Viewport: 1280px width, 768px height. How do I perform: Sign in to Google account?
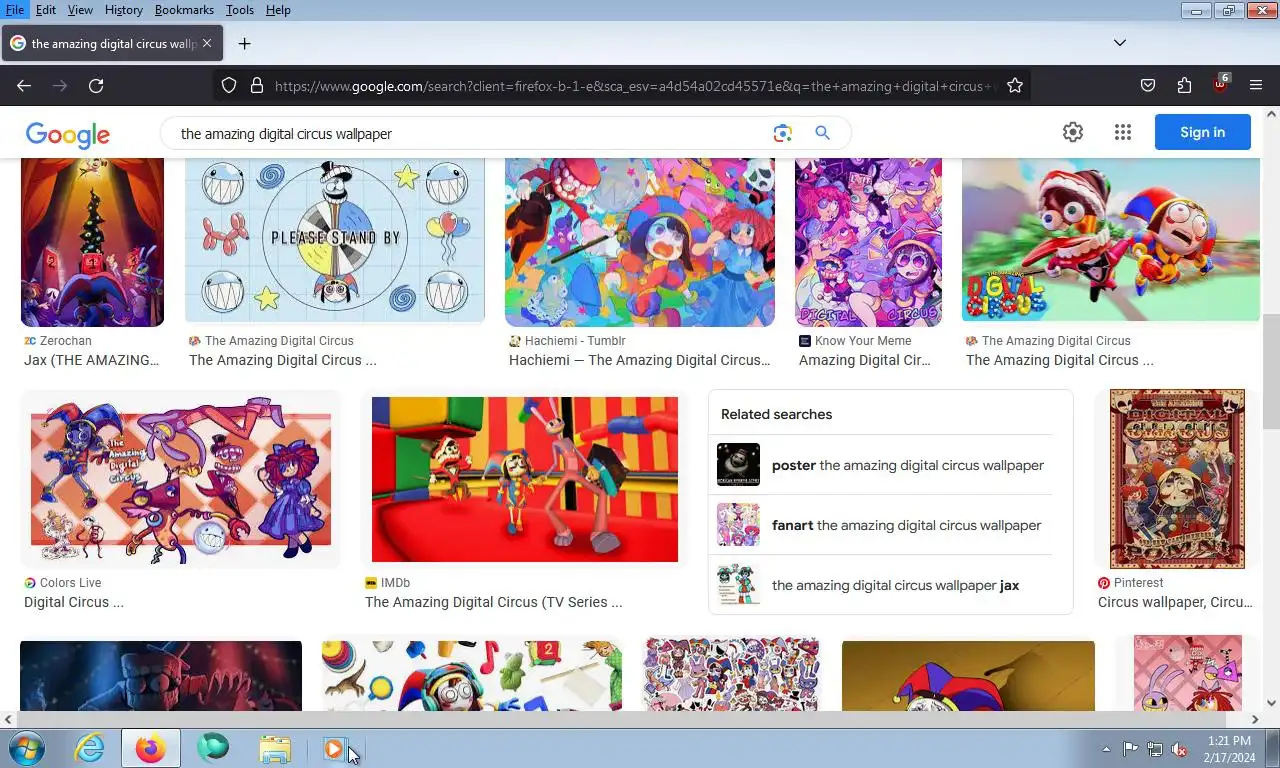pos(1202,132)
